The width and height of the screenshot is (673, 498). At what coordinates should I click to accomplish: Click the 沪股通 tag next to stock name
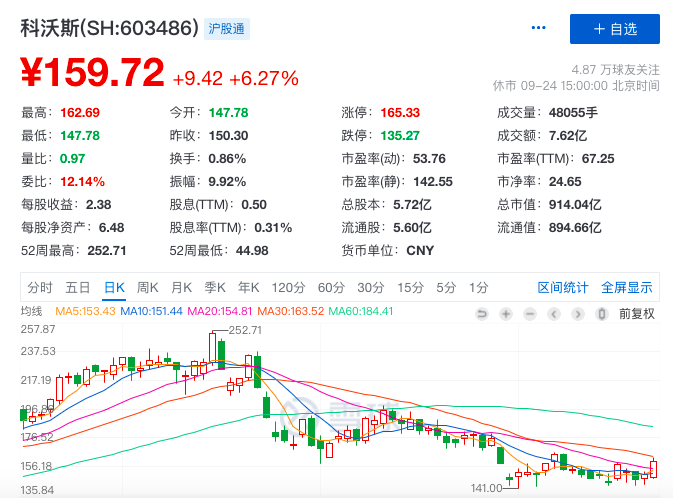(x=228, y=29)
